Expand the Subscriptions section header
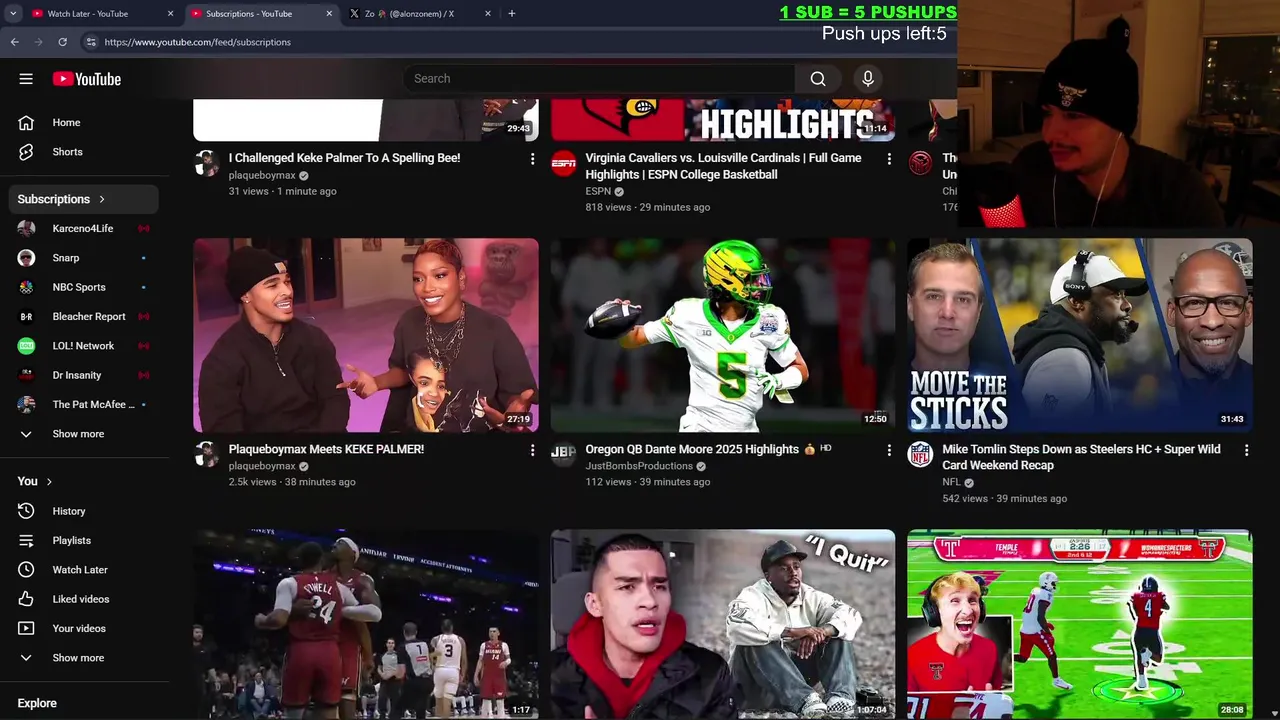This screenshot has height=720, width=1280. 83,199
